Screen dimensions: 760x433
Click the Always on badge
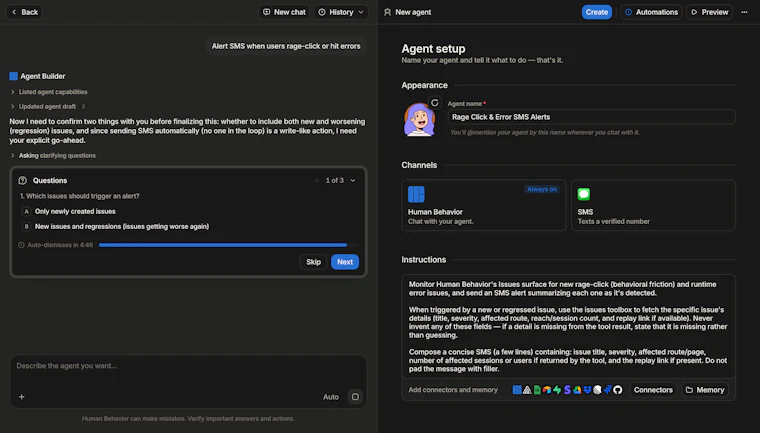tap(542, 189)
